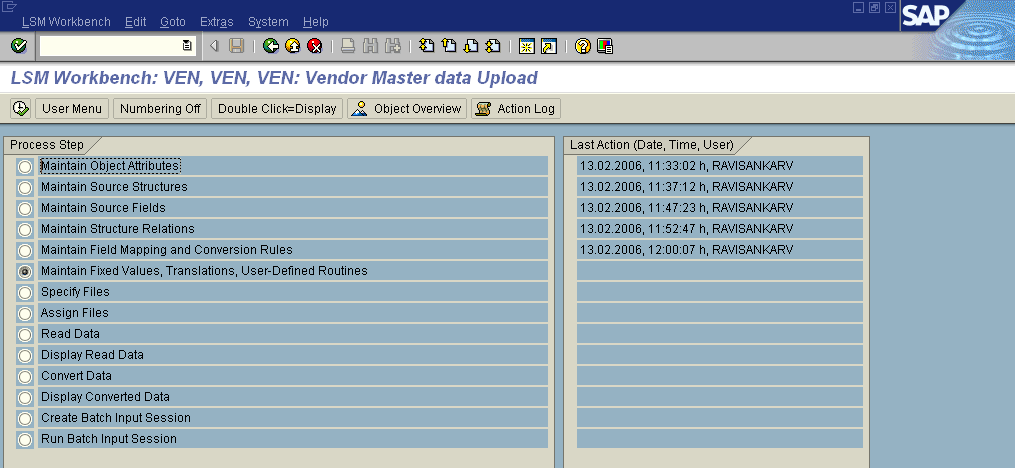Open the Extras menu
Viewport: 1015px width, 468px height.
216,21
